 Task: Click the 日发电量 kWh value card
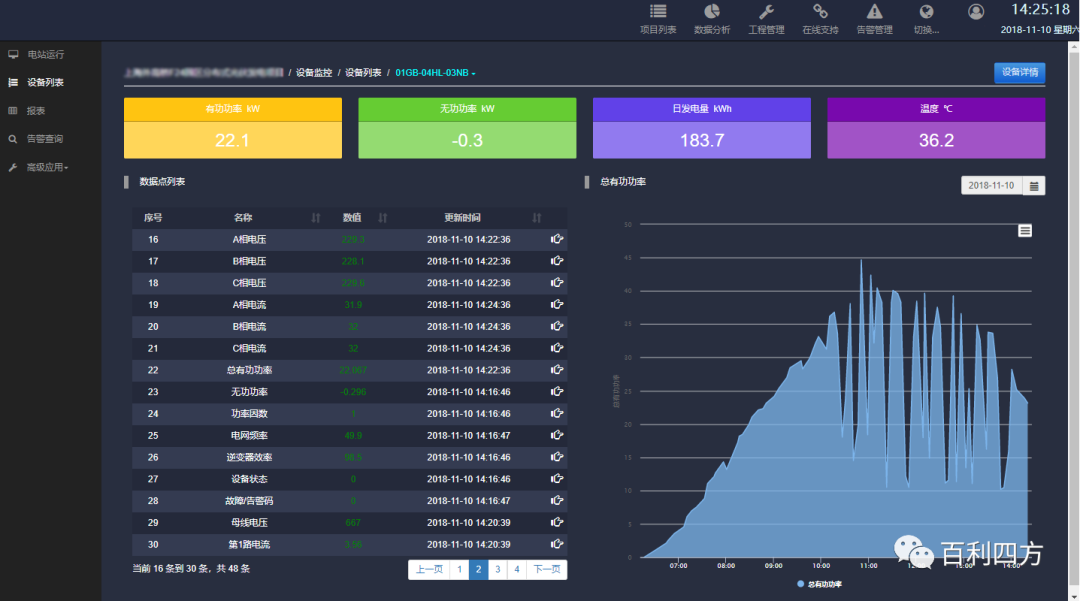(702, 128)
